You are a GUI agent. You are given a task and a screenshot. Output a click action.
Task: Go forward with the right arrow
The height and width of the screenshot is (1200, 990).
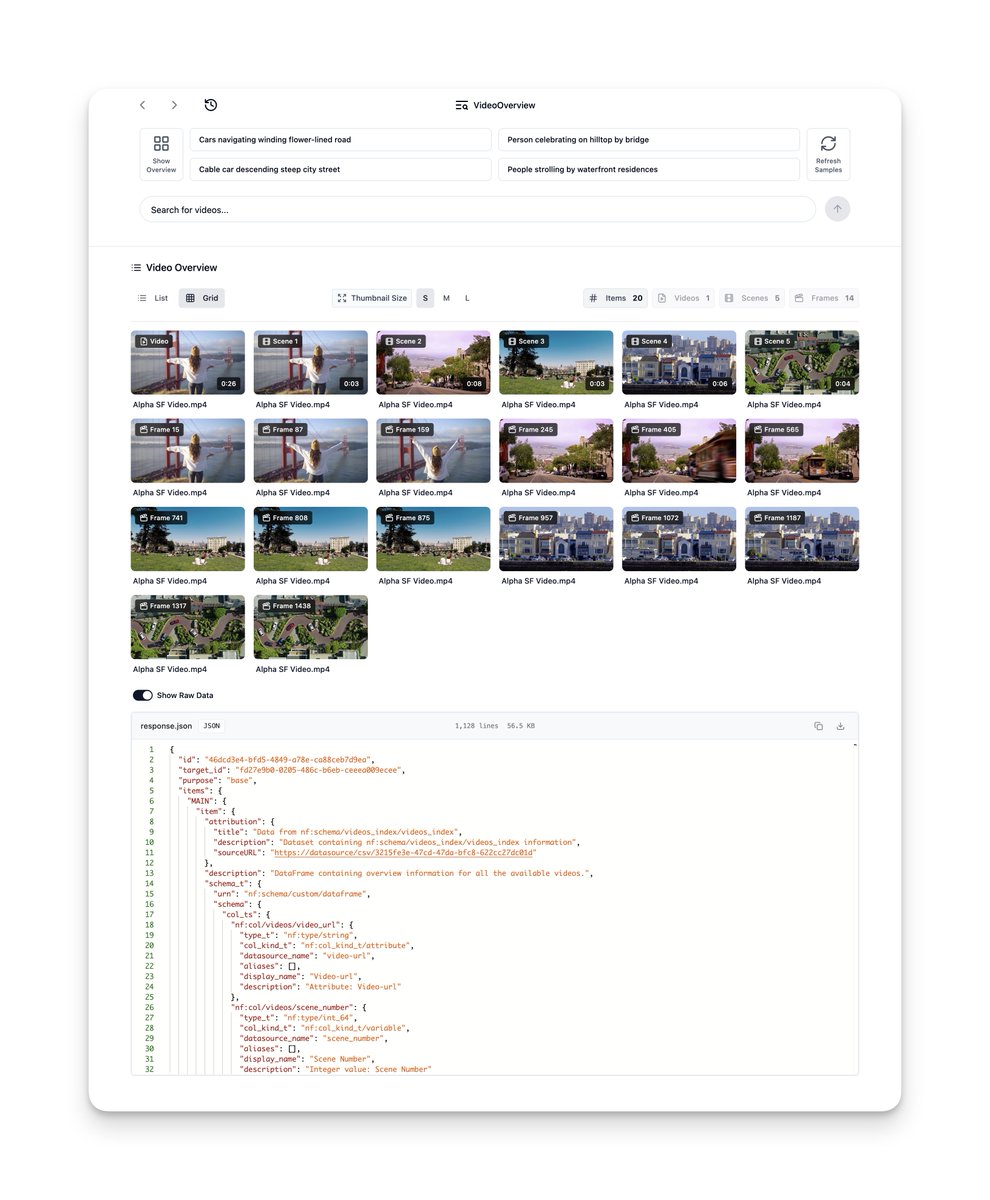tap(174, 105)
